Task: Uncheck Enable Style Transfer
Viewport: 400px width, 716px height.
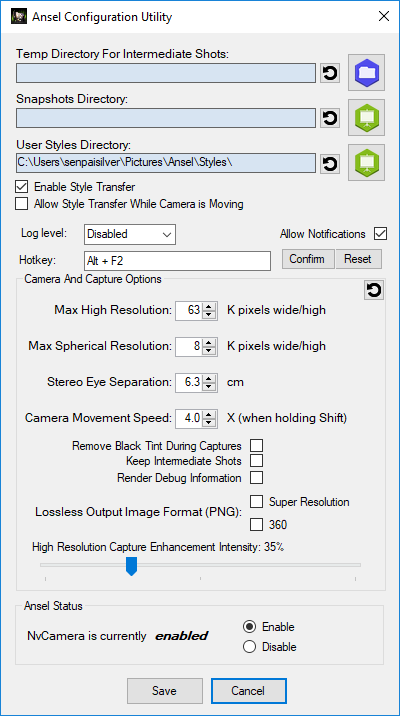Action: pos(21,187)
